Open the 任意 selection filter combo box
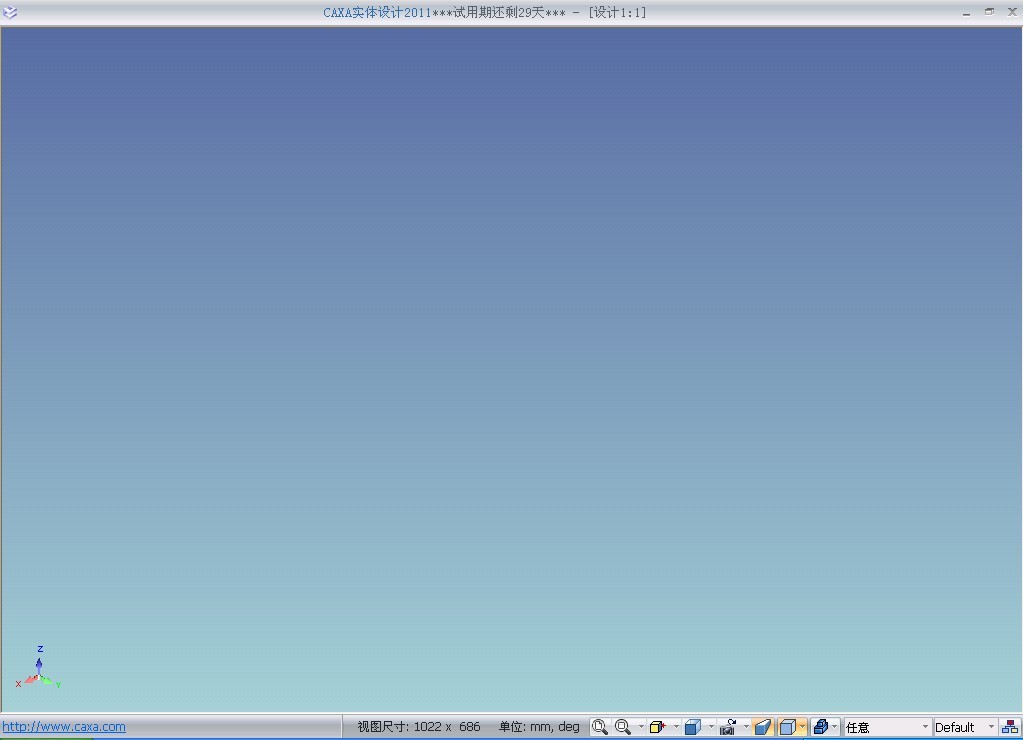 pyautogui.click(x=887, y=727)
